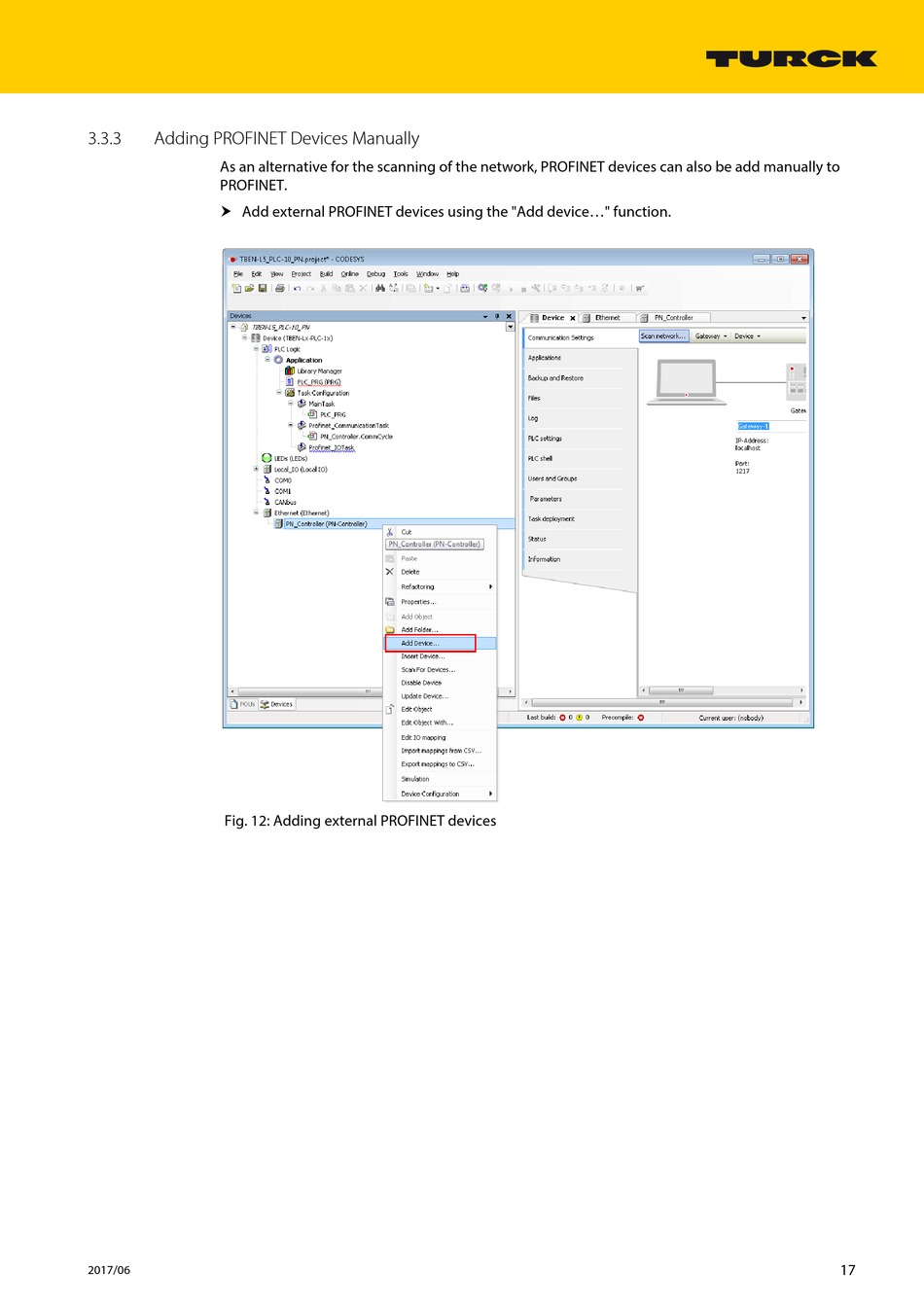Image resolution: width=924 pixels, height=1307 pixels.
Task: Click the New File toolbar icon
Action: [236, 289]
